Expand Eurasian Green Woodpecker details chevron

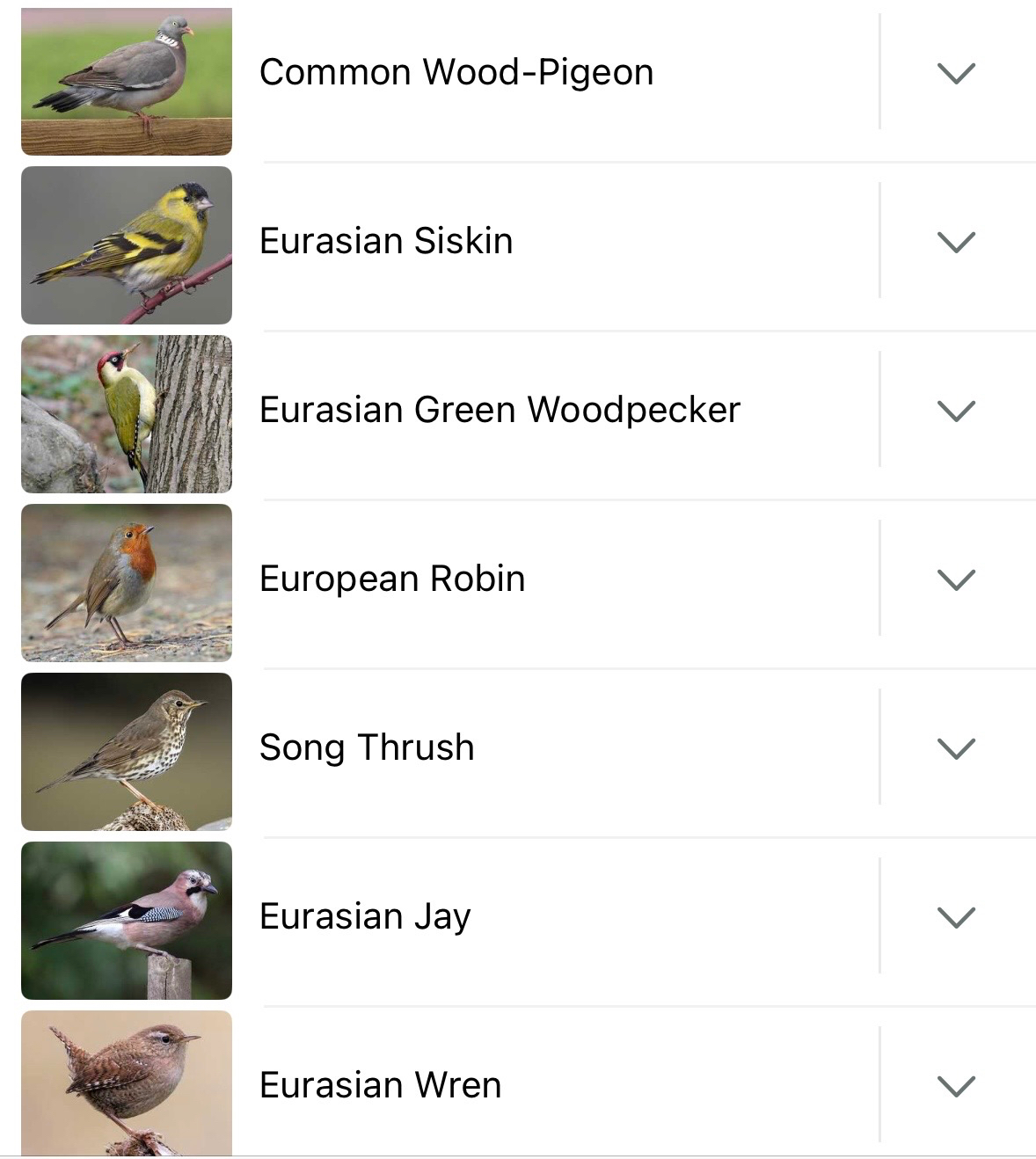point(956,411)
